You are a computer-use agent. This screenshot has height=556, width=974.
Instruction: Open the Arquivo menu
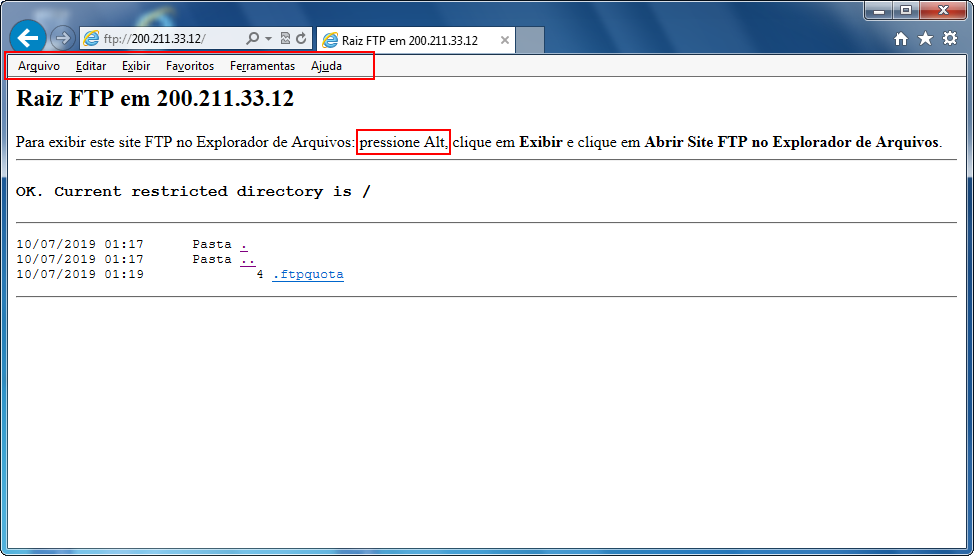click(x=39, y=66)
